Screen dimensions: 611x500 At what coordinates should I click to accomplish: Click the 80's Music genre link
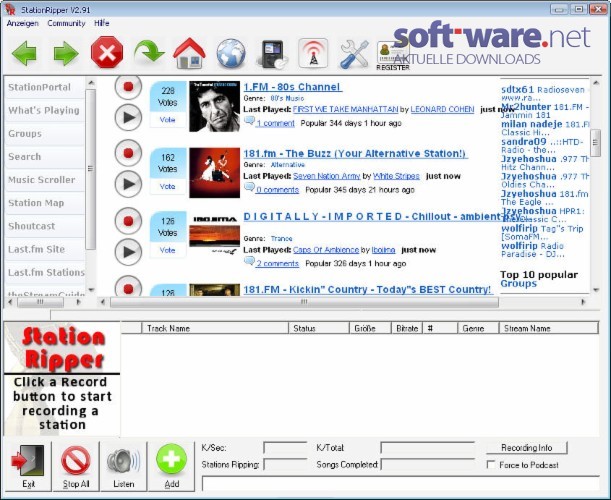click(x=287, y=98)
